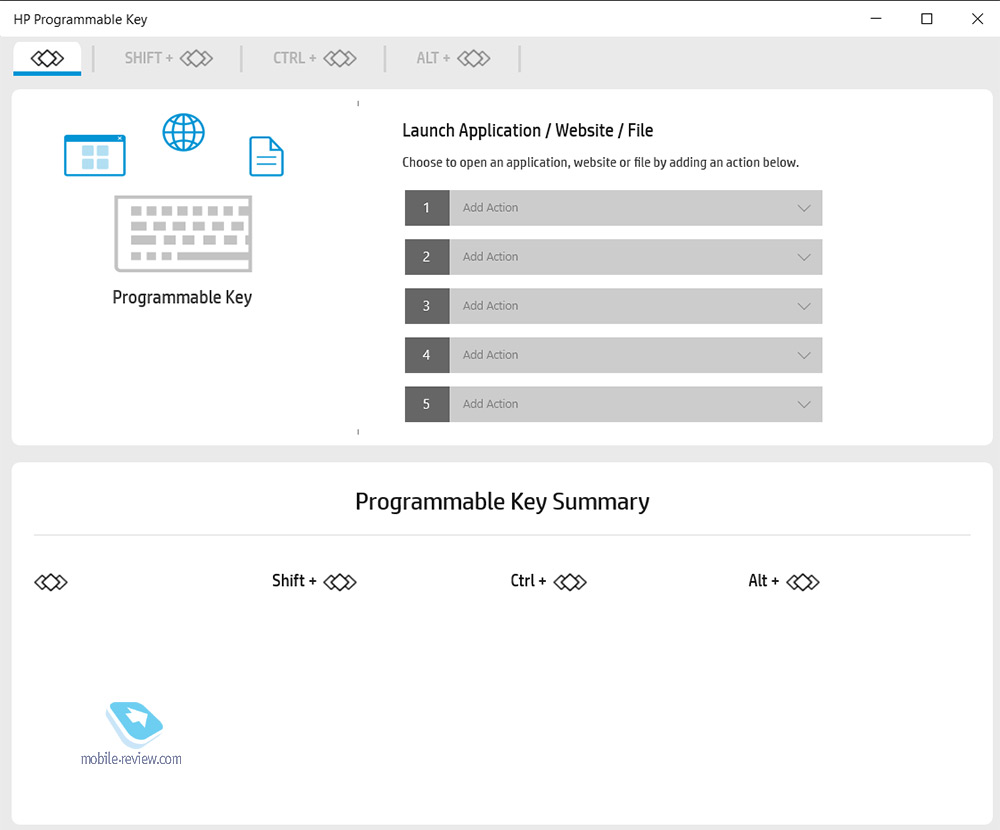The image size is (1000, 830).
Task: Select the unmodified programmable key tab
Action: coord(47,59)
